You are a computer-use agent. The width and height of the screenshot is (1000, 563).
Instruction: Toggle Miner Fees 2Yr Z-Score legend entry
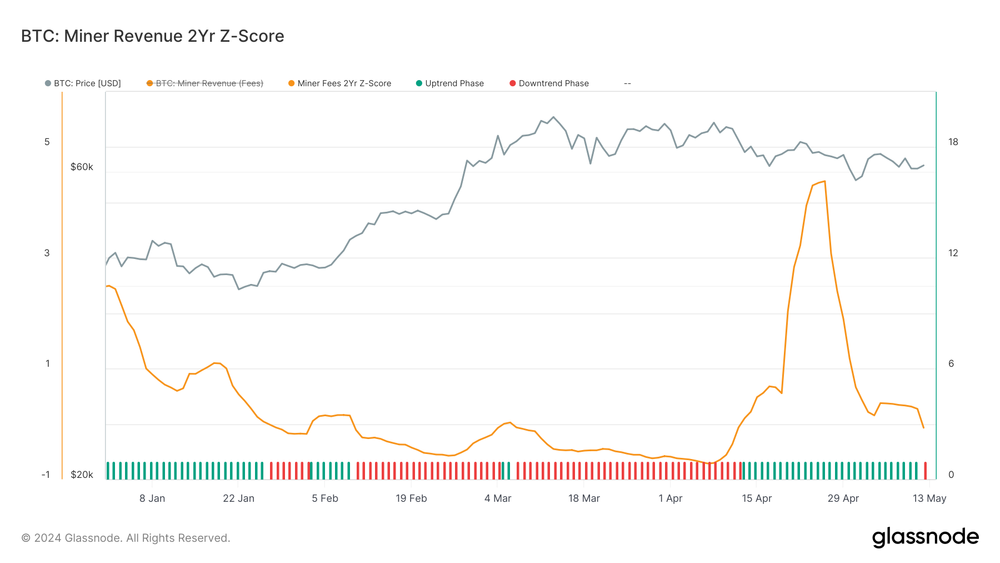[340, 84]
